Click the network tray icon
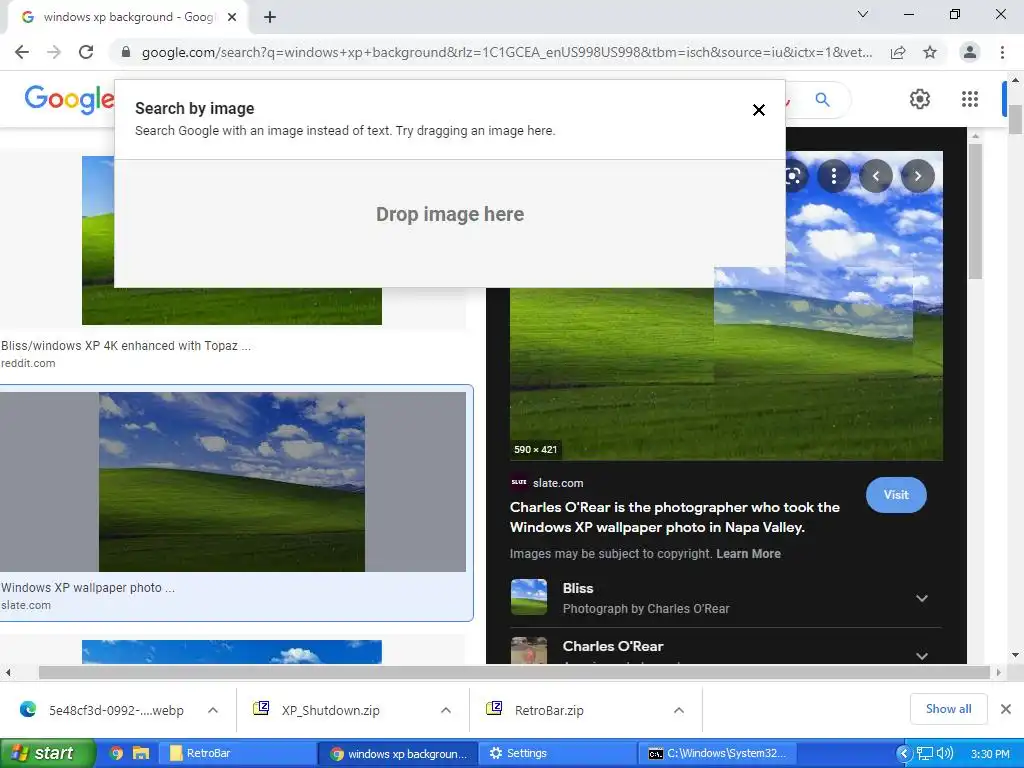Viewport: 1024px width, 768px height. point(925,753)
